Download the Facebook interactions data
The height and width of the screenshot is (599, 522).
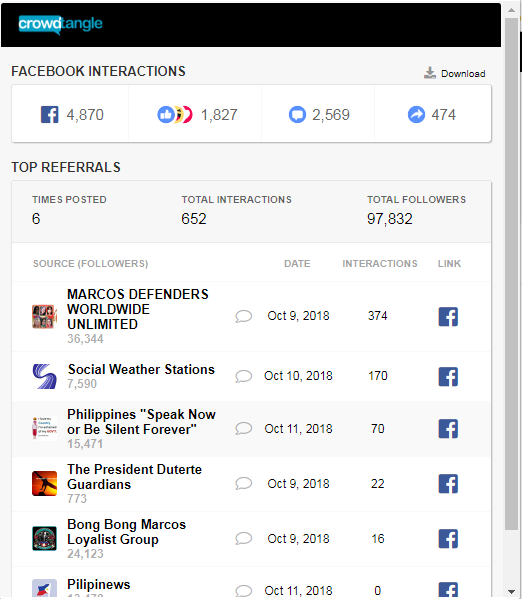[x=454, y=73]
